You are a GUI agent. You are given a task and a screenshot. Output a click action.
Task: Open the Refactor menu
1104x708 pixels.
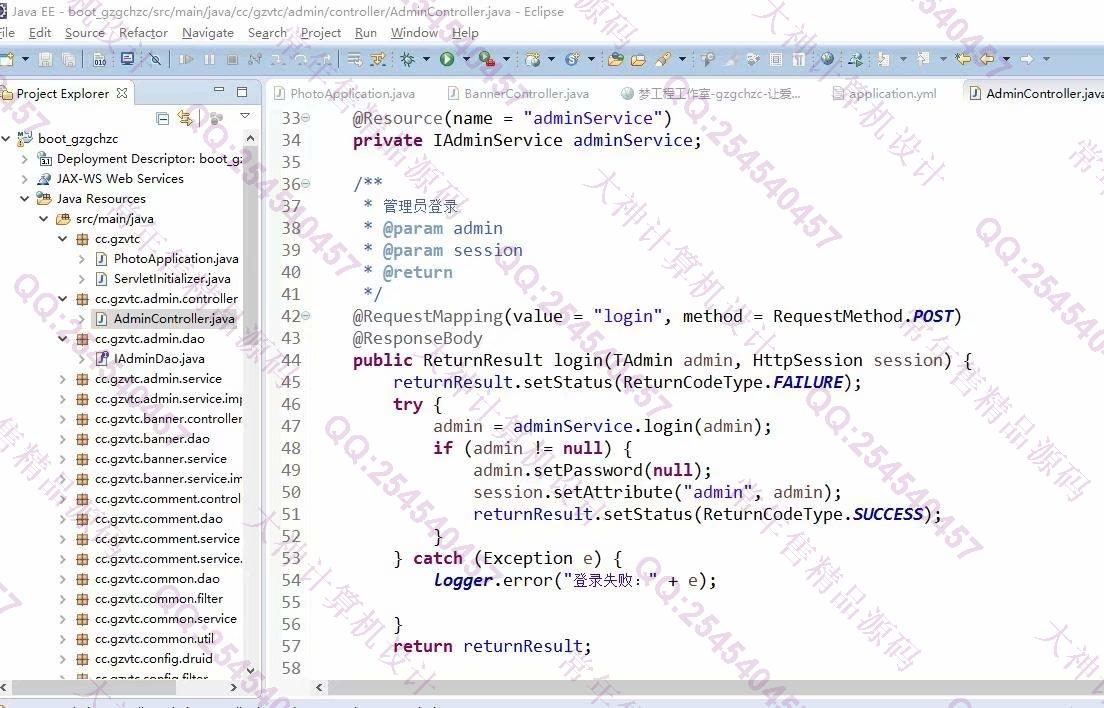click(144, 32)
